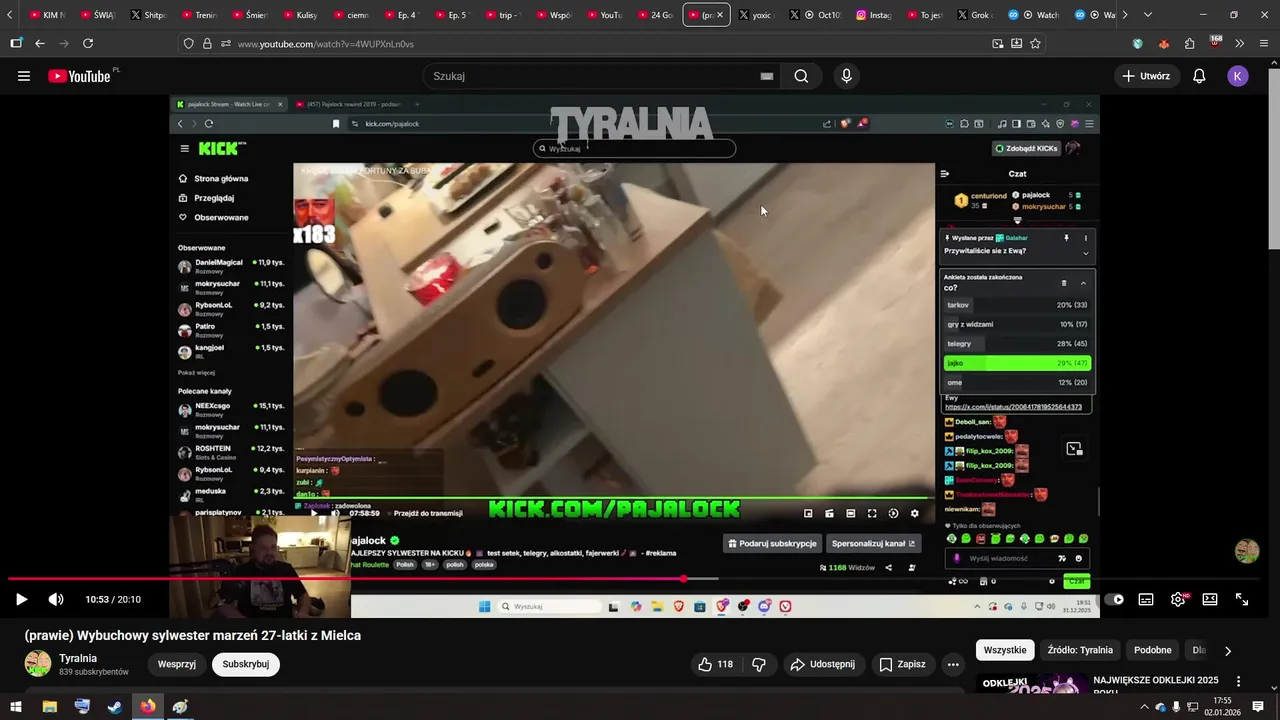Image resolution: width=1280 pixels, height=720 pixels.
Task: Open YouTube notifications bell
Action: (x=1199, y=76)
